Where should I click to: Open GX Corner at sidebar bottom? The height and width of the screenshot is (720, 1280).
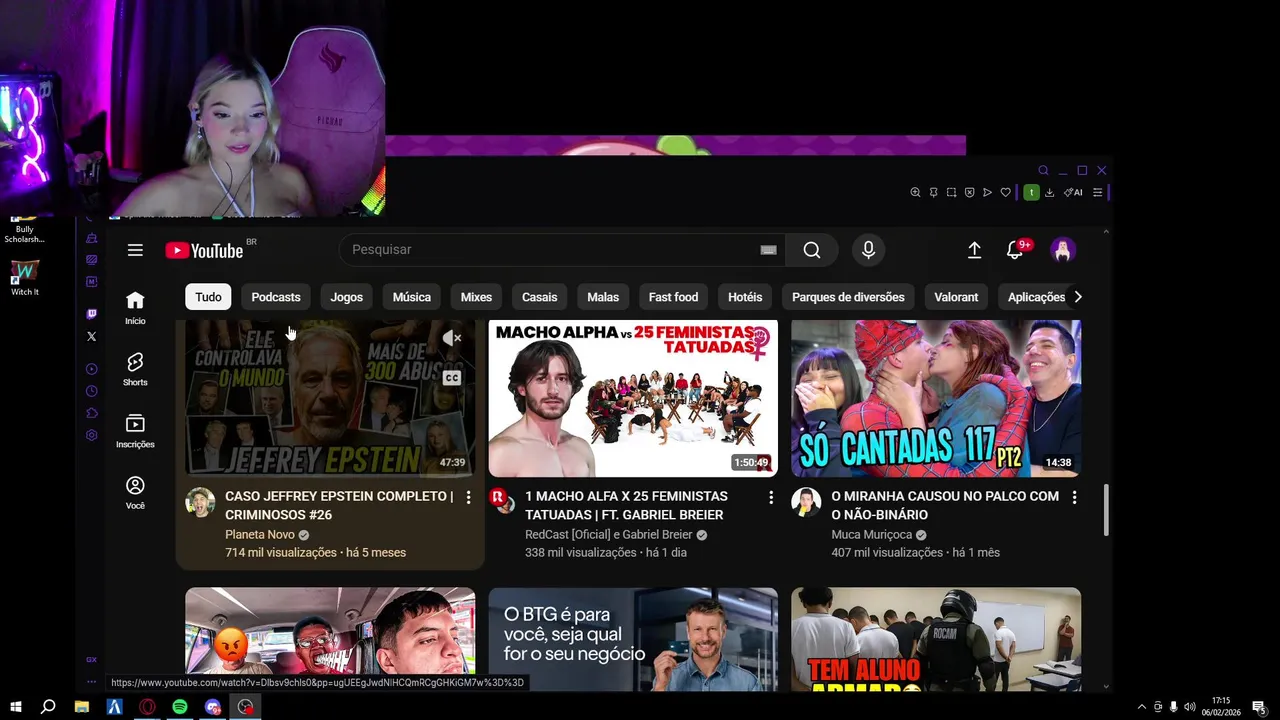[91, 660]
